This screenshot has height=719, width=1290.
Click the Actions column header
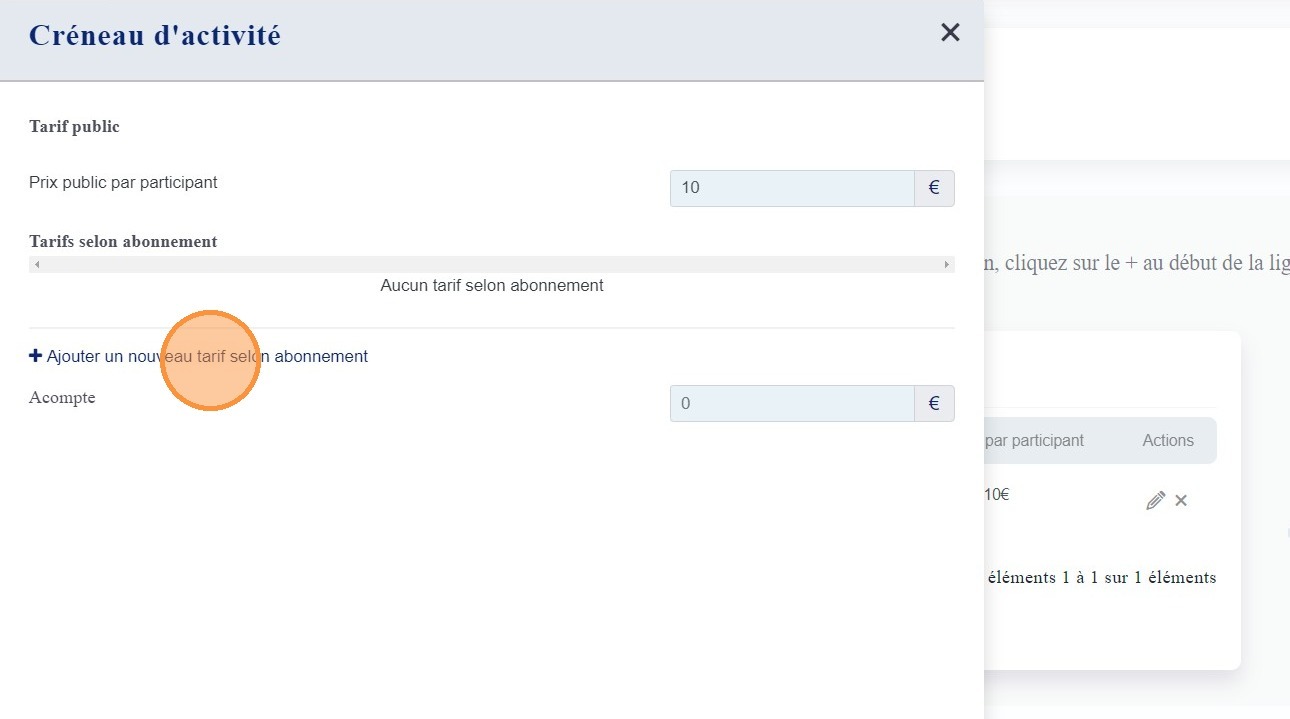(1168, 440)
